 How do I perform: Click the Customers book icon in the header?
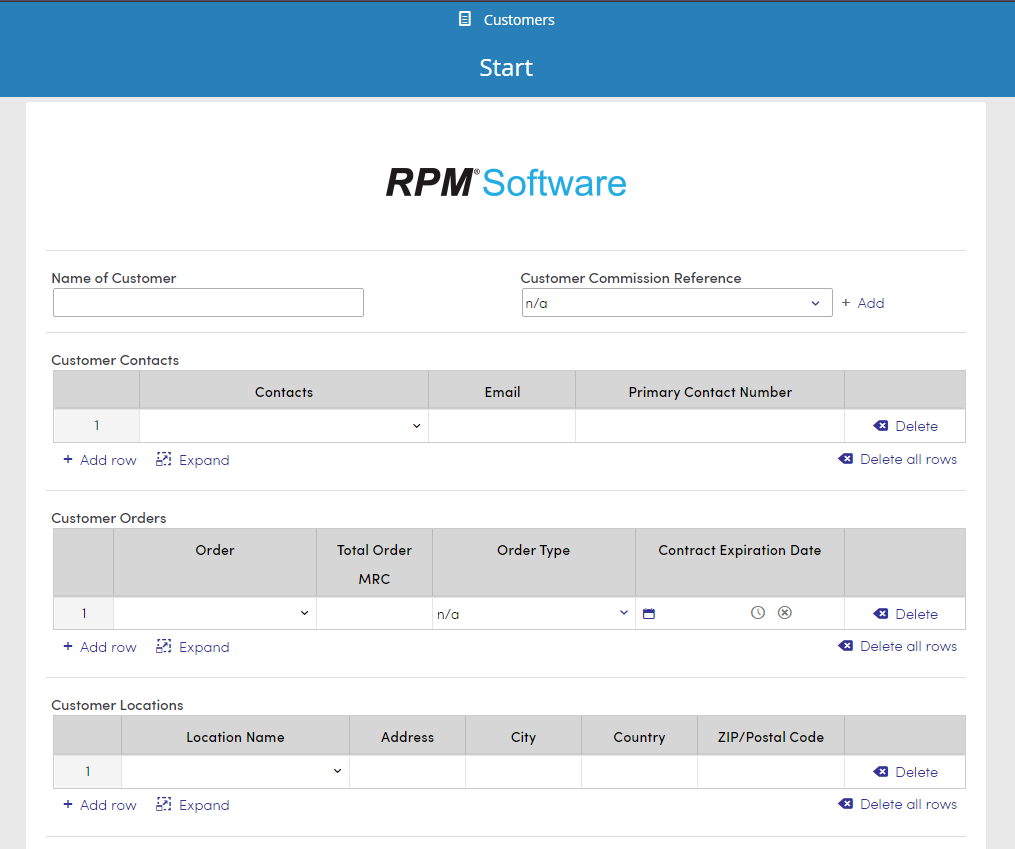[x=462, y=18]
